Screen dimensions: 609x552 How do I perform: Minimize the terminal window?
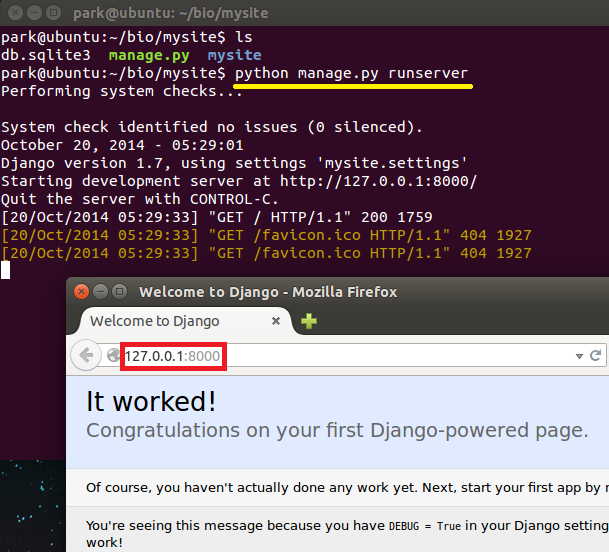click(34, 13)
